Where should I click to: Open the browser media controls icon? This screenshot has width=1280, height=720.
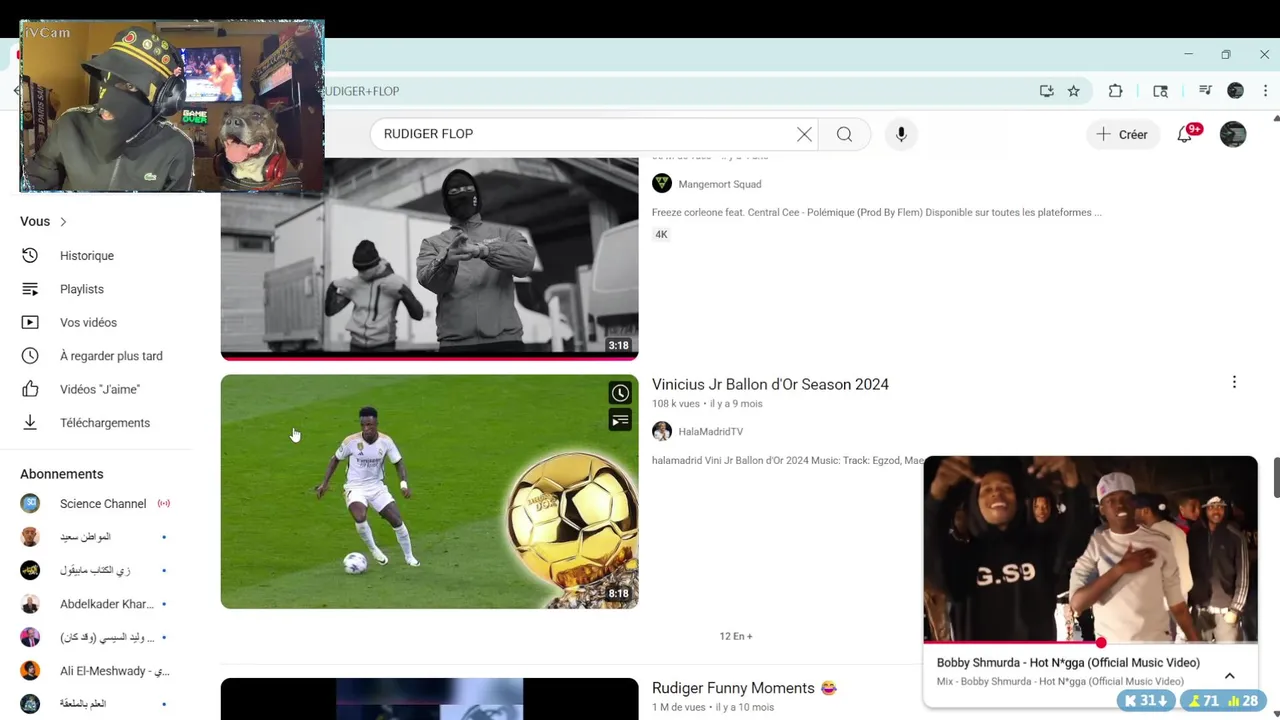(x=1205, y=91)
